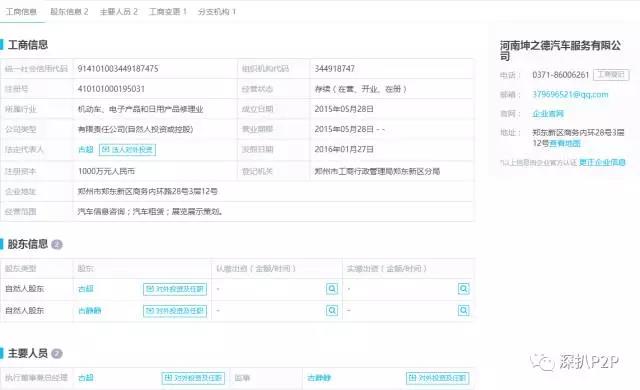The image size is (640, 390).
Task: Click the 更正企业信息 link
Action: tap(602, 162)
